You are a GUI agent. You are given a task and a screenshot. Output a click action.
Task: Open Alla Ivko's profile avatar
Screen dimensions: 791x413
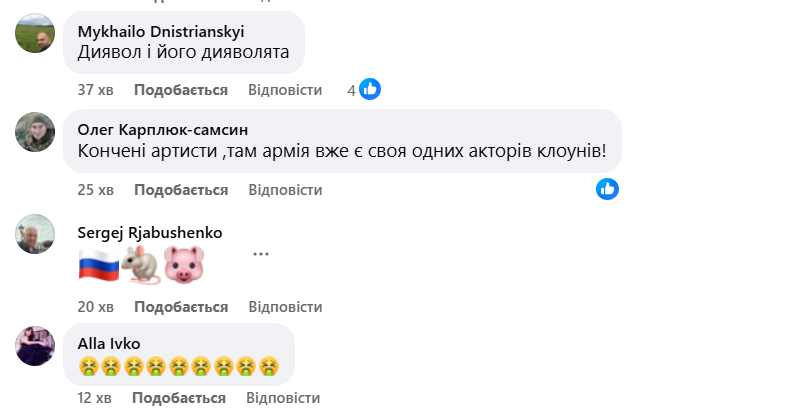36,346
